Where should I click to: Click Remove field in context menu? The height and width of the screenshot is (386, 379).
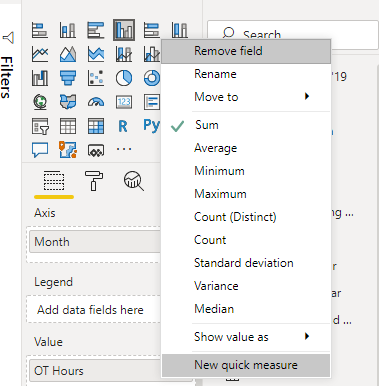246,51
